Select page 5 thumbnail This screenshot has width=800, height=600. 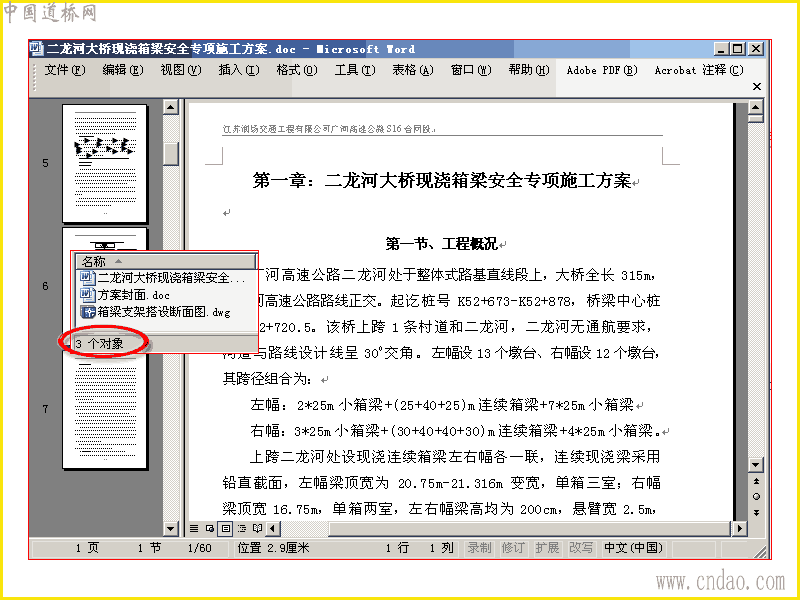click(x=105, y=163)
